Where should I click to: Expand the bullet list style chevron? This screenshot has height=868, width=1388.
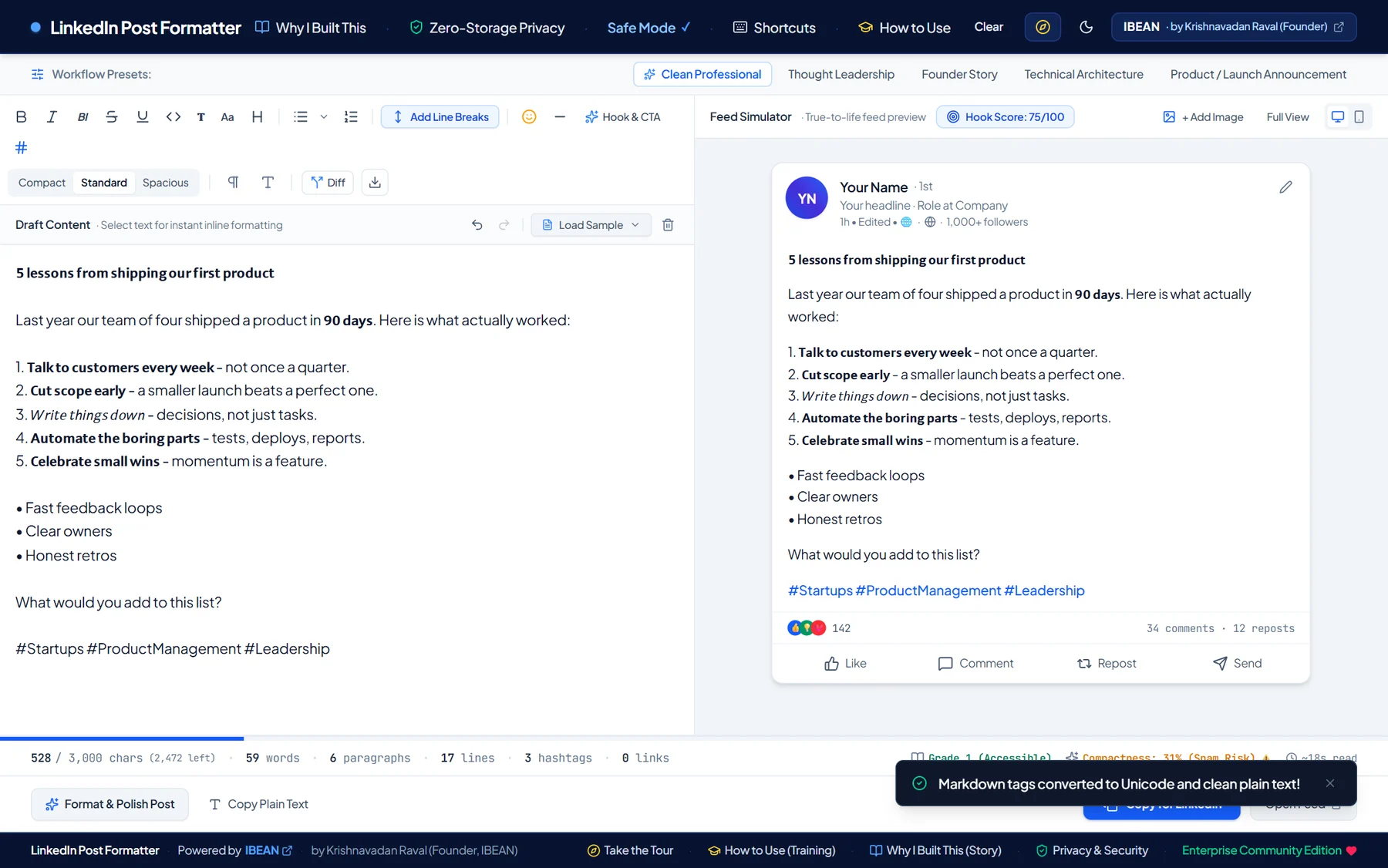click(324, 116)
